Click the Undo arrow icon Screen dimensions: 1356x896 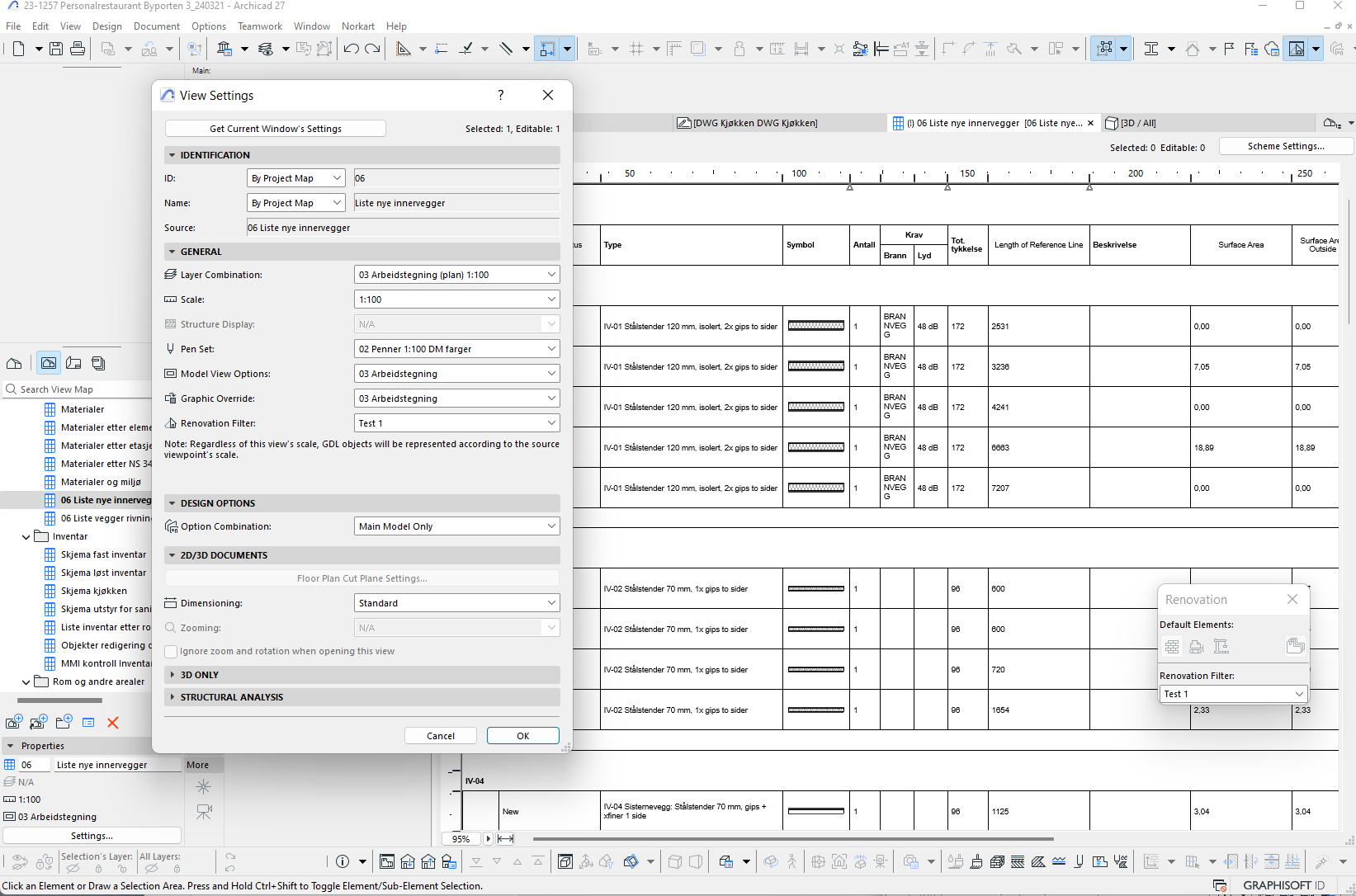351,49
